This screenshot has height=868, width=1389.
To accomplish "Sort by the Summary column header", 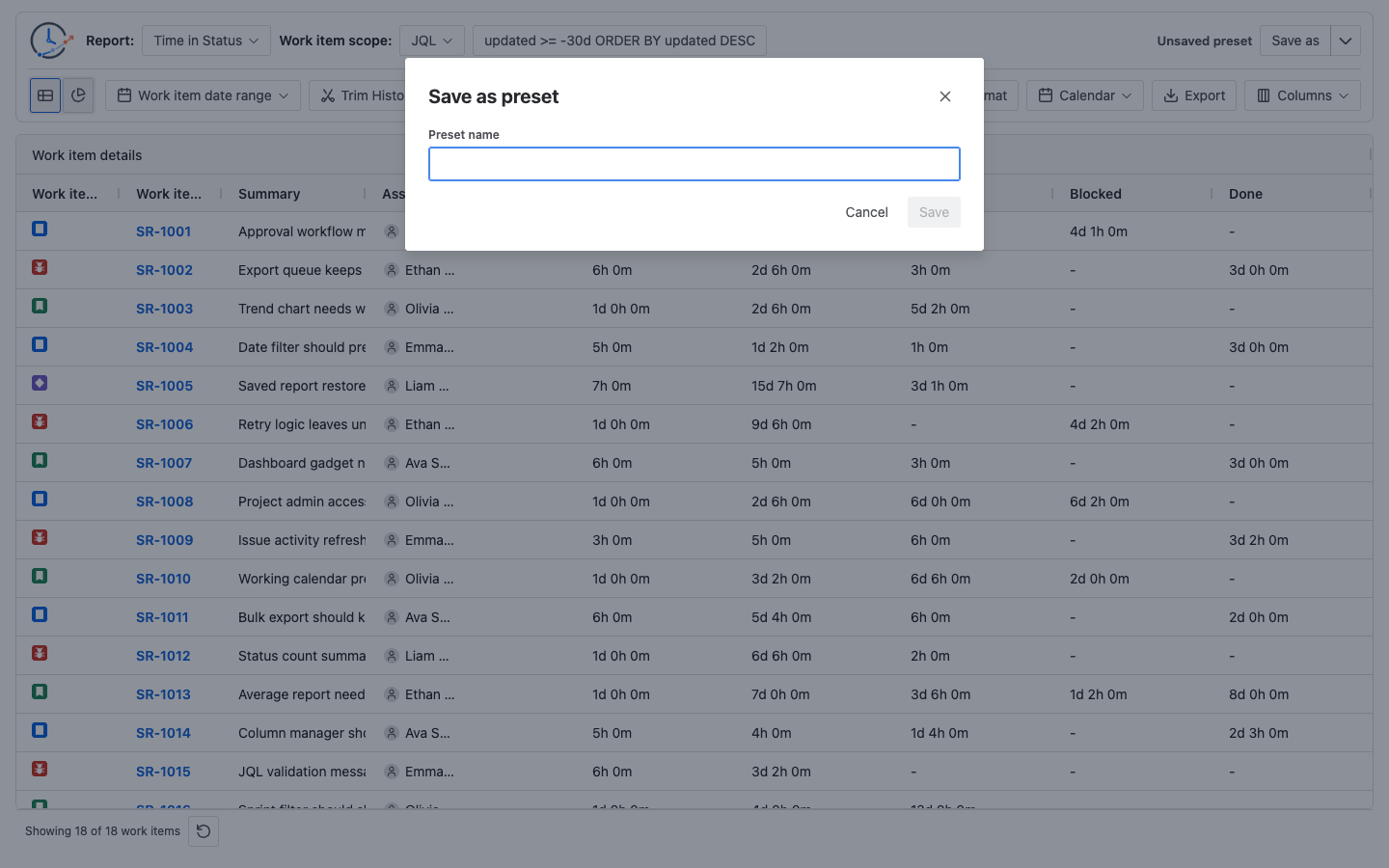I will pyautogui.click(x=269, y=194).
